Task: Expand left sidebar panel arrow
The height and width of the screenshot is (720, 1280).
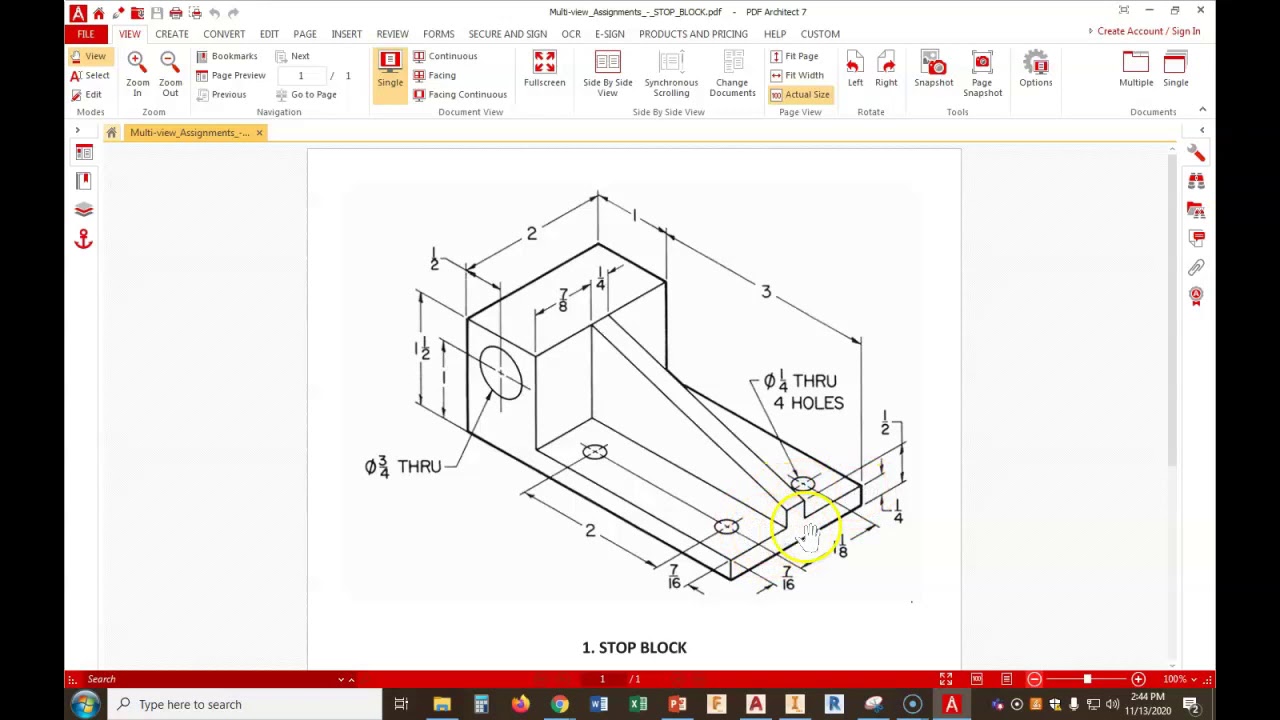Action: pos(77,131)
